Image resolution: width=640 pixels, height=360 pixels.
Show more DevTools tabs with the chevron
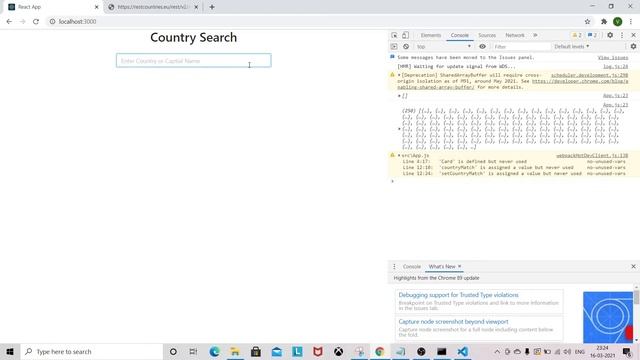click(535, 35)
